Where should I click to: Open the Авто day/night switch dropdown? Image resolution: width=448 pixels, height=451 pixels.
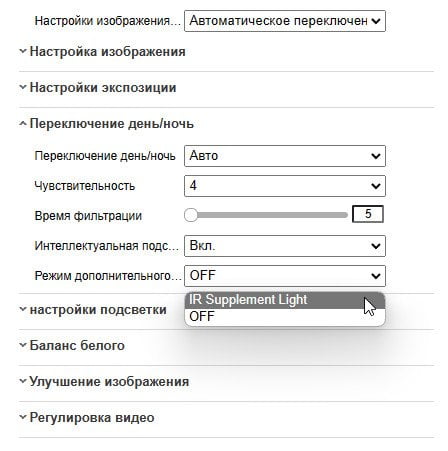point(285,156)
